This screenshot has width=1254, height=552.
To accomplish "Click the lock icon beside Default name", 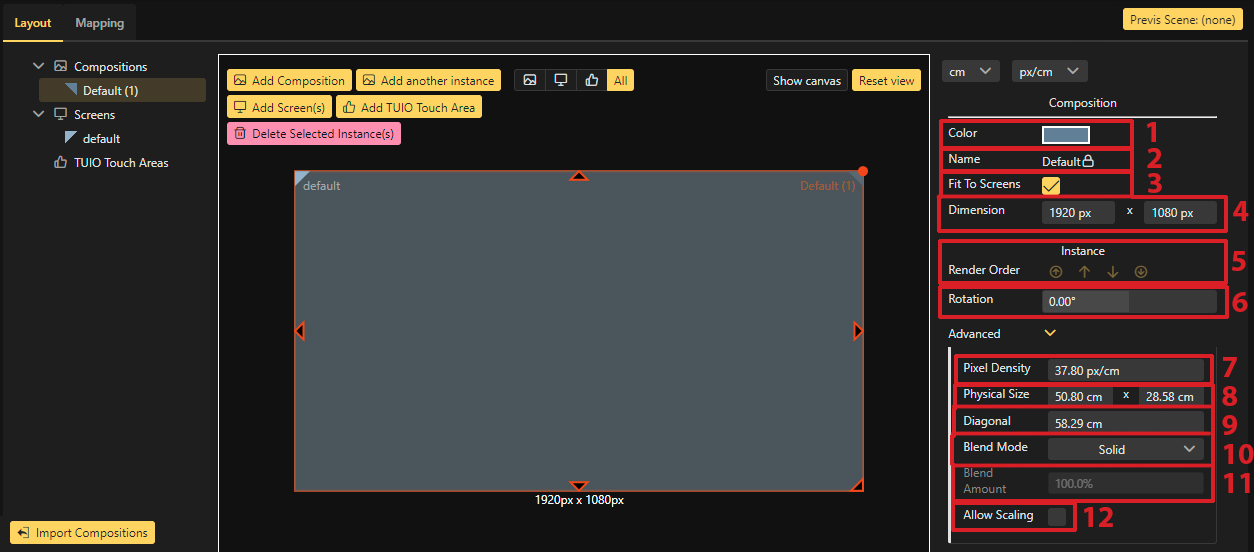I will click(x=1088, y=161).
